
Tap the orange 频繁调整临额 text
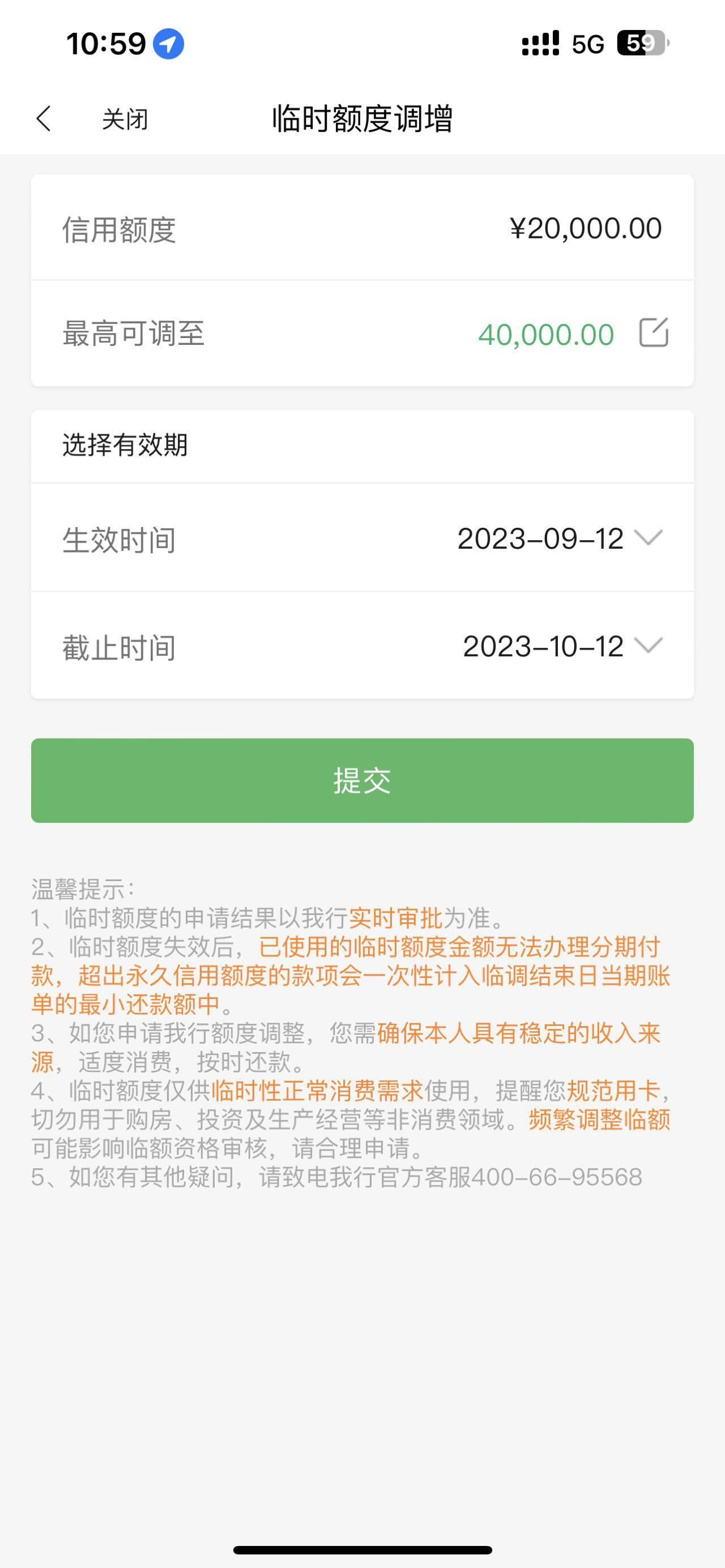pyautogui.click(x=600, y=1120)
